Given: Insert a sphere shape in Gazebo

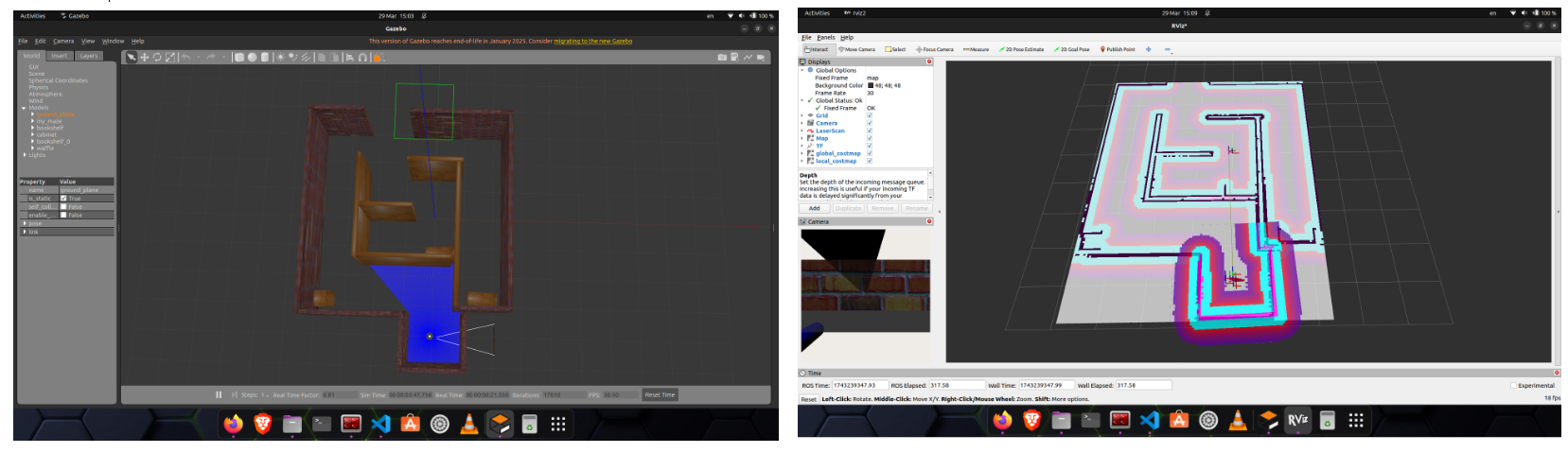Looking at the screenshot, I should click(252, 58).
